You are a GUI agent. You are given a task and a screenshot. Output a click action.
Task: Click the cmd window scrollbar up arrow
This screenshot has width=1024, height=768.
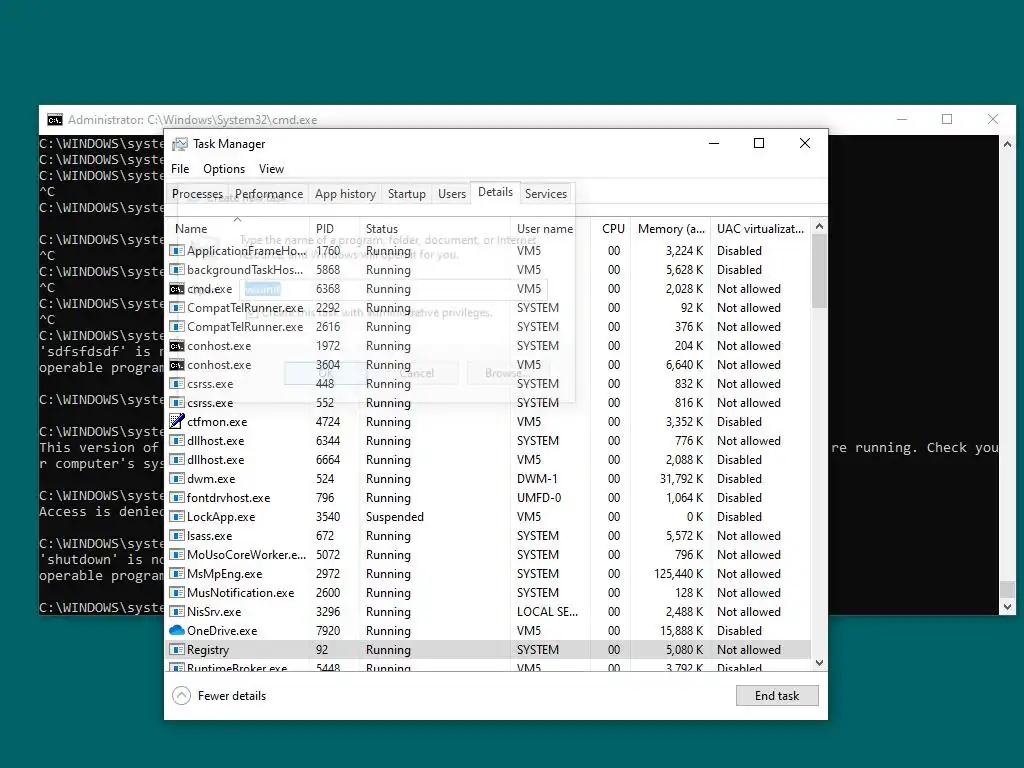coord(1007,144)
